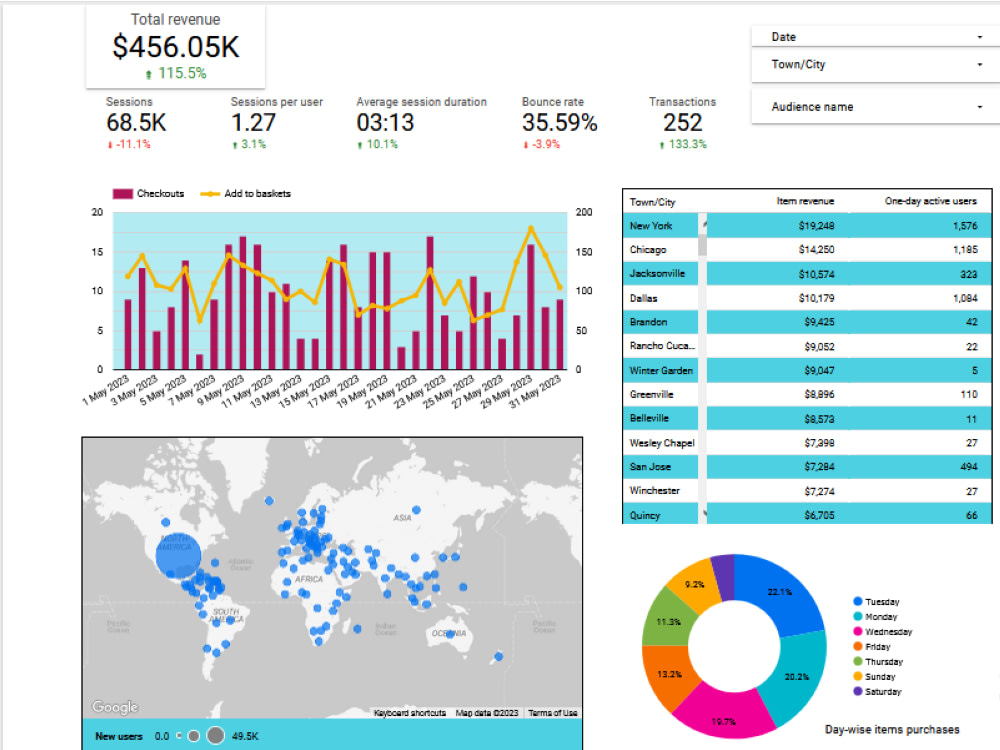Toggle the Saturday slice via its legend entry

pos(855,691)
